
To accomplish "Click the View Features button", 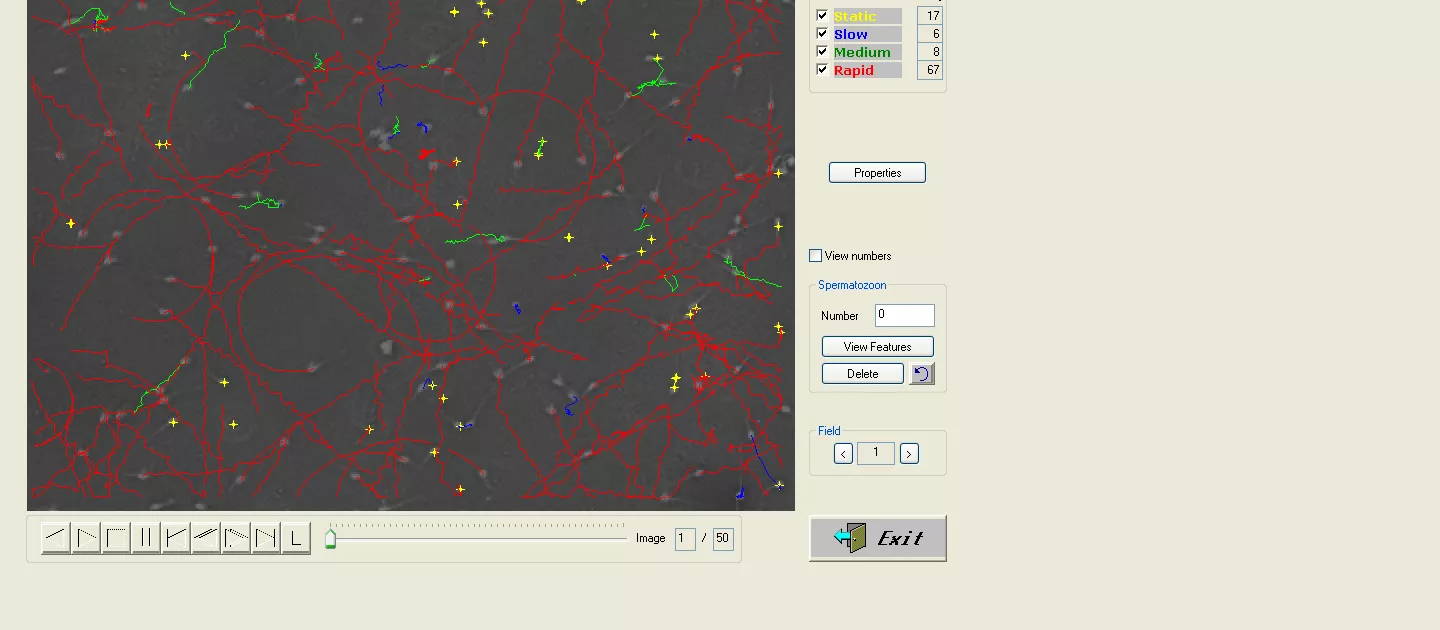I will pyautogui.click(x=877, y=347).
